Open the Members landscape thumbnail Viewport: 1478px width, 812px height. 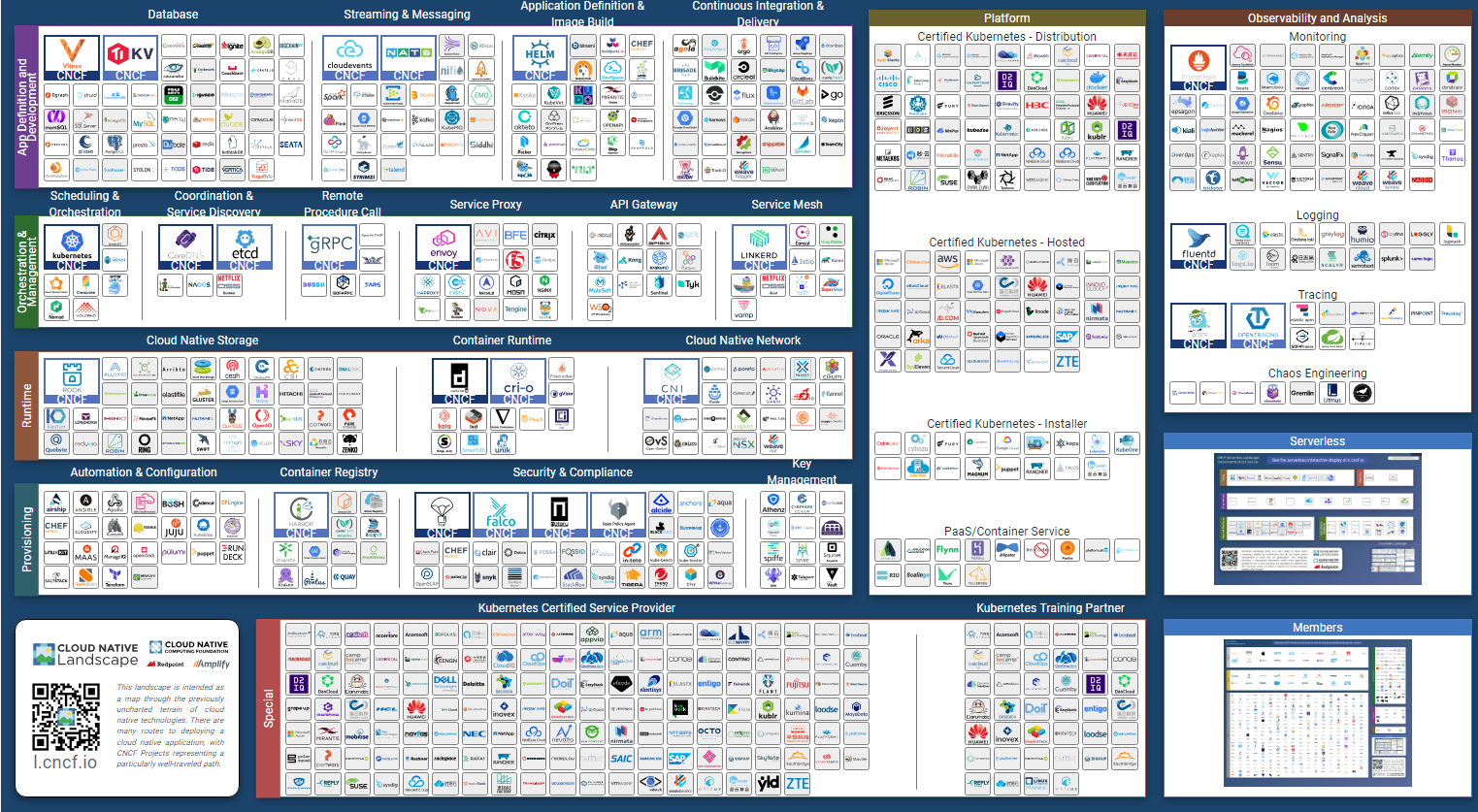[1317, 712]
